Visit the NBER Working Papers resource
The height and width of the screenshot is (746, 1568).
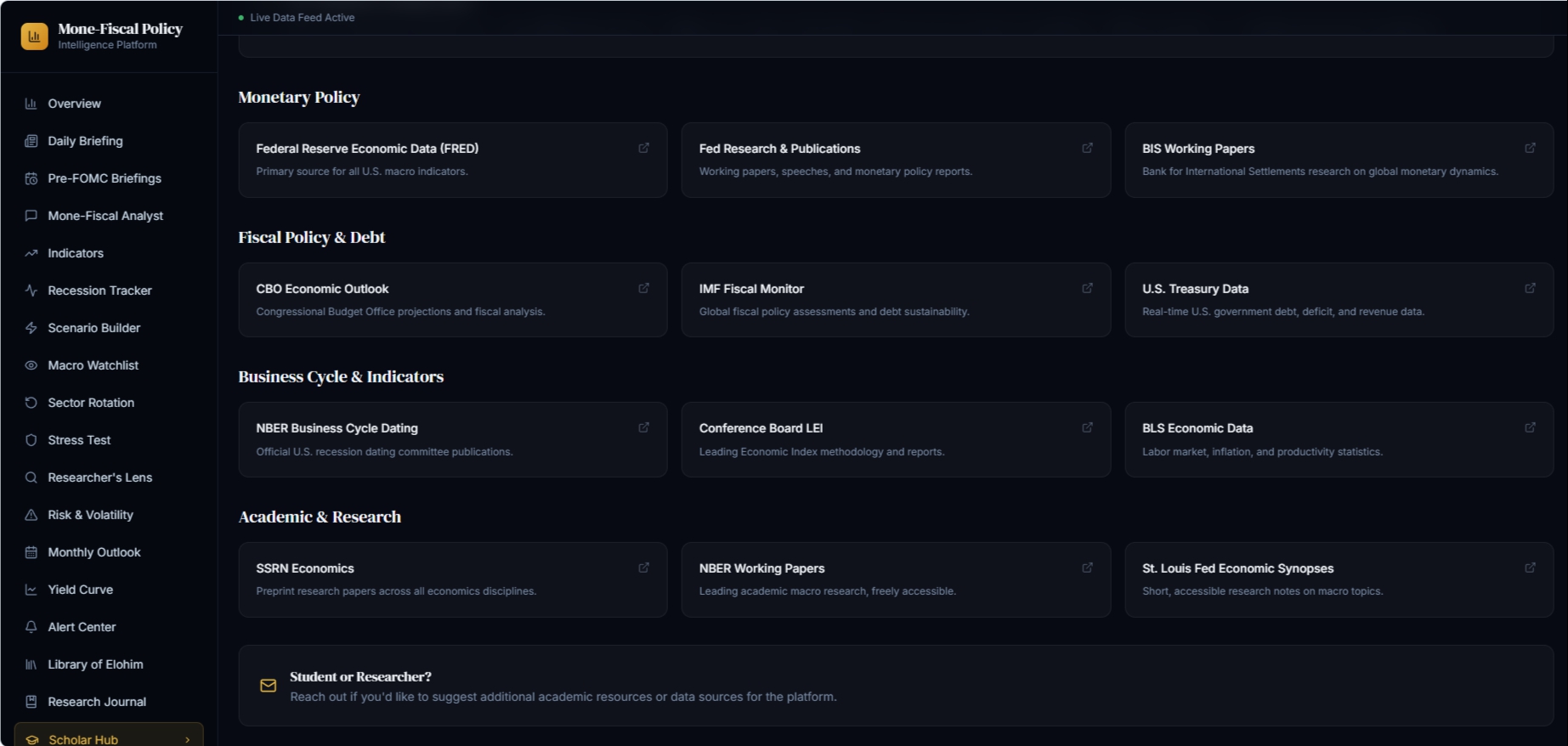point(896,579)
